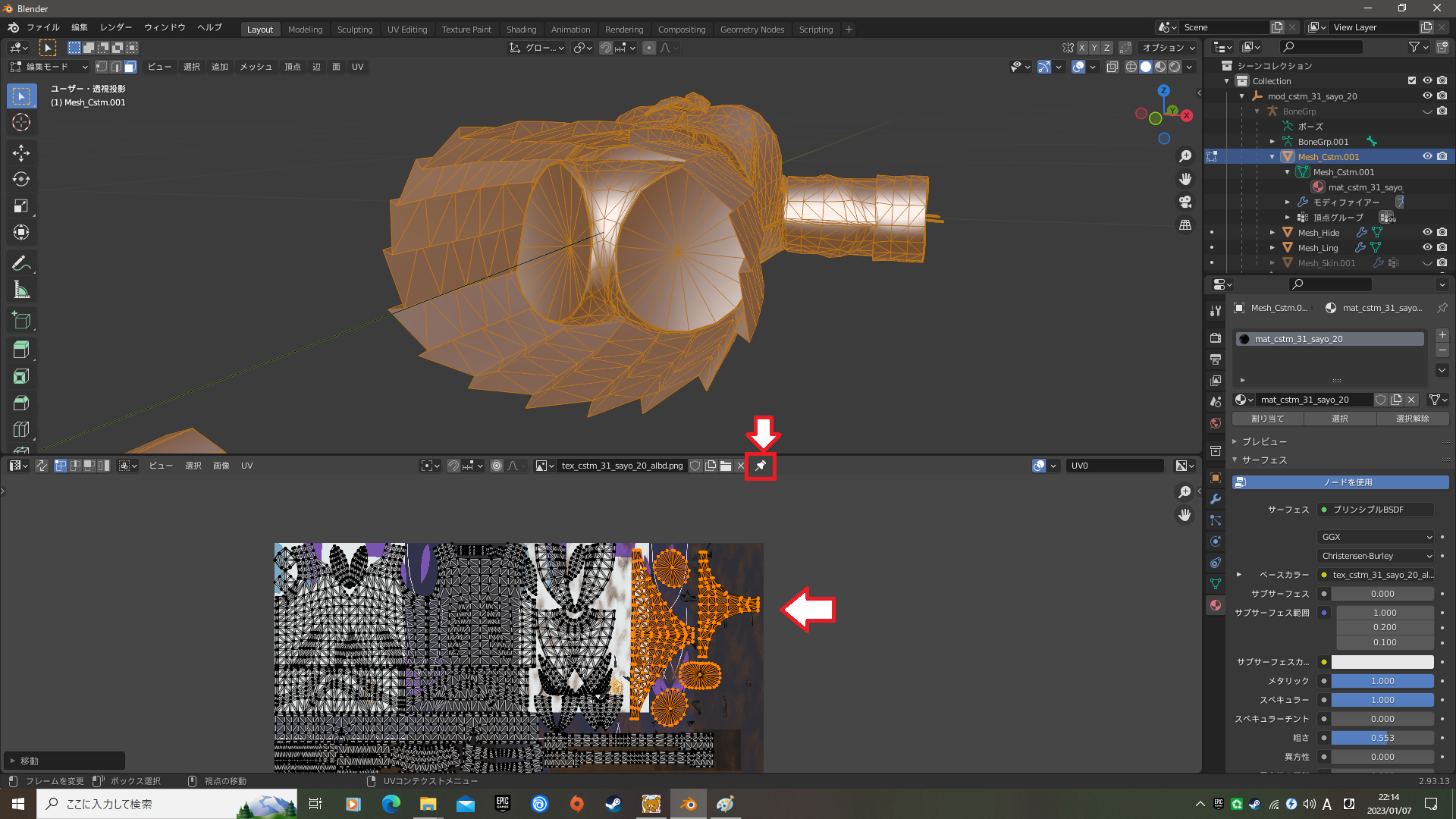
Task: Open Steam from the Windows taskbar
Action: pyautogui.click(x=613, y=804)
